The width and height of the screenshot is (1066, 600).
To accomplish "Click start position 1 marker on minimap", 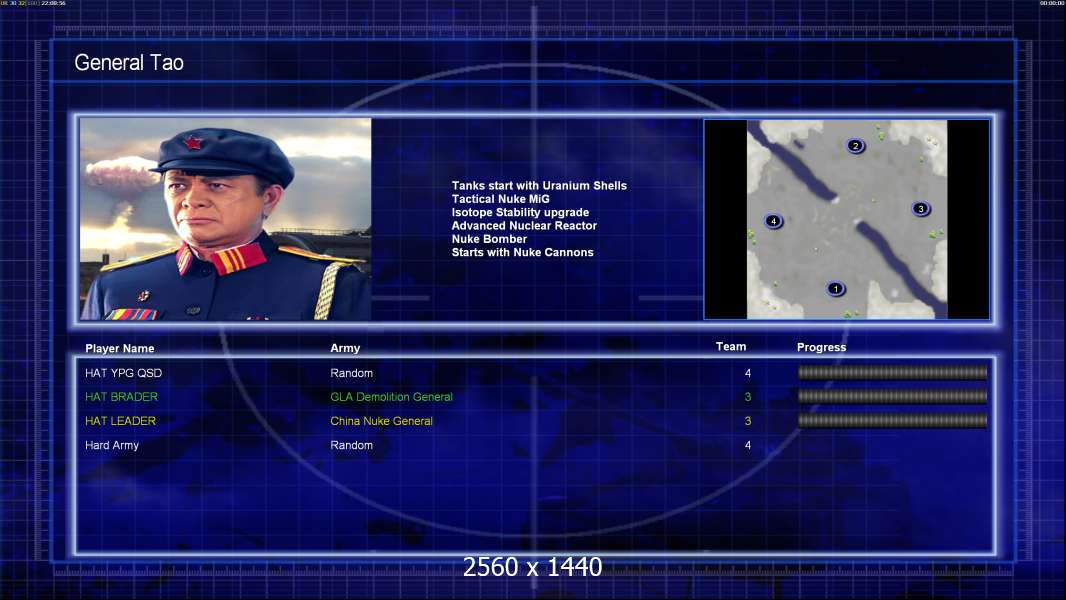I will 836,289.
